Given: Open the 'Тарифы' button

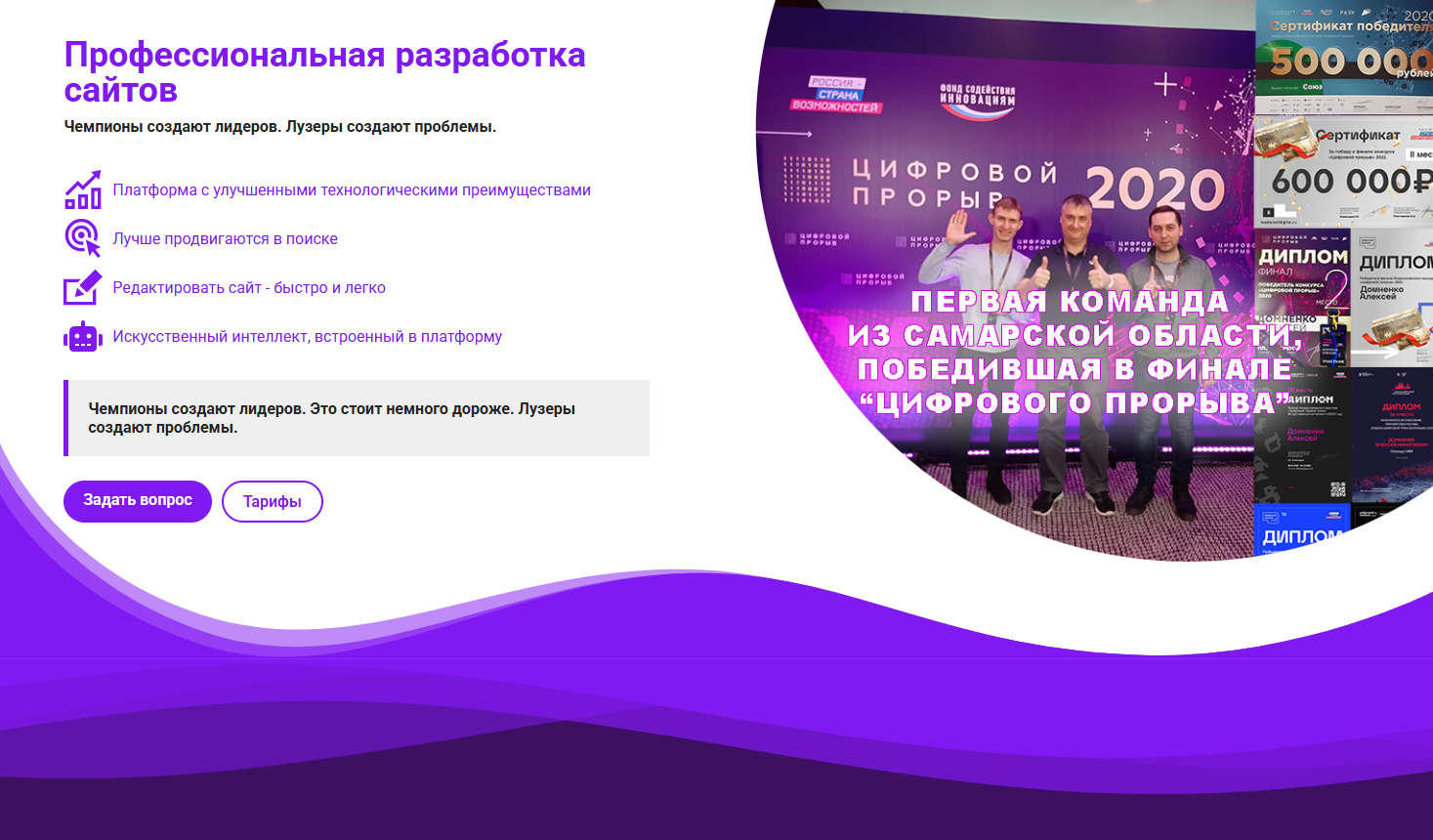Looking at the screenshot, I should pos(273,501).
